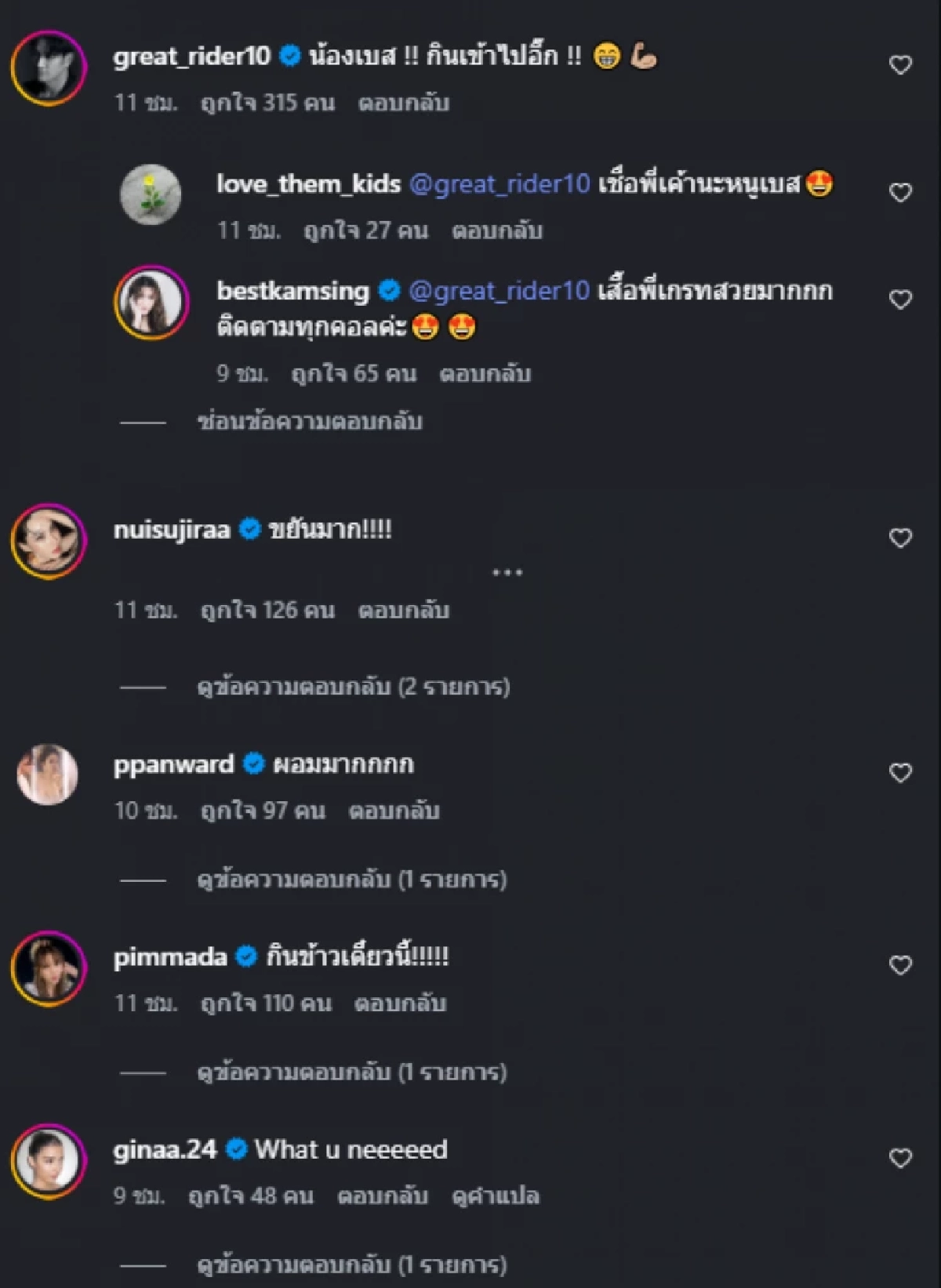Click the verified badge next to nuisujiraa
Screen dimensions: 941x1288
coord(249,530)
